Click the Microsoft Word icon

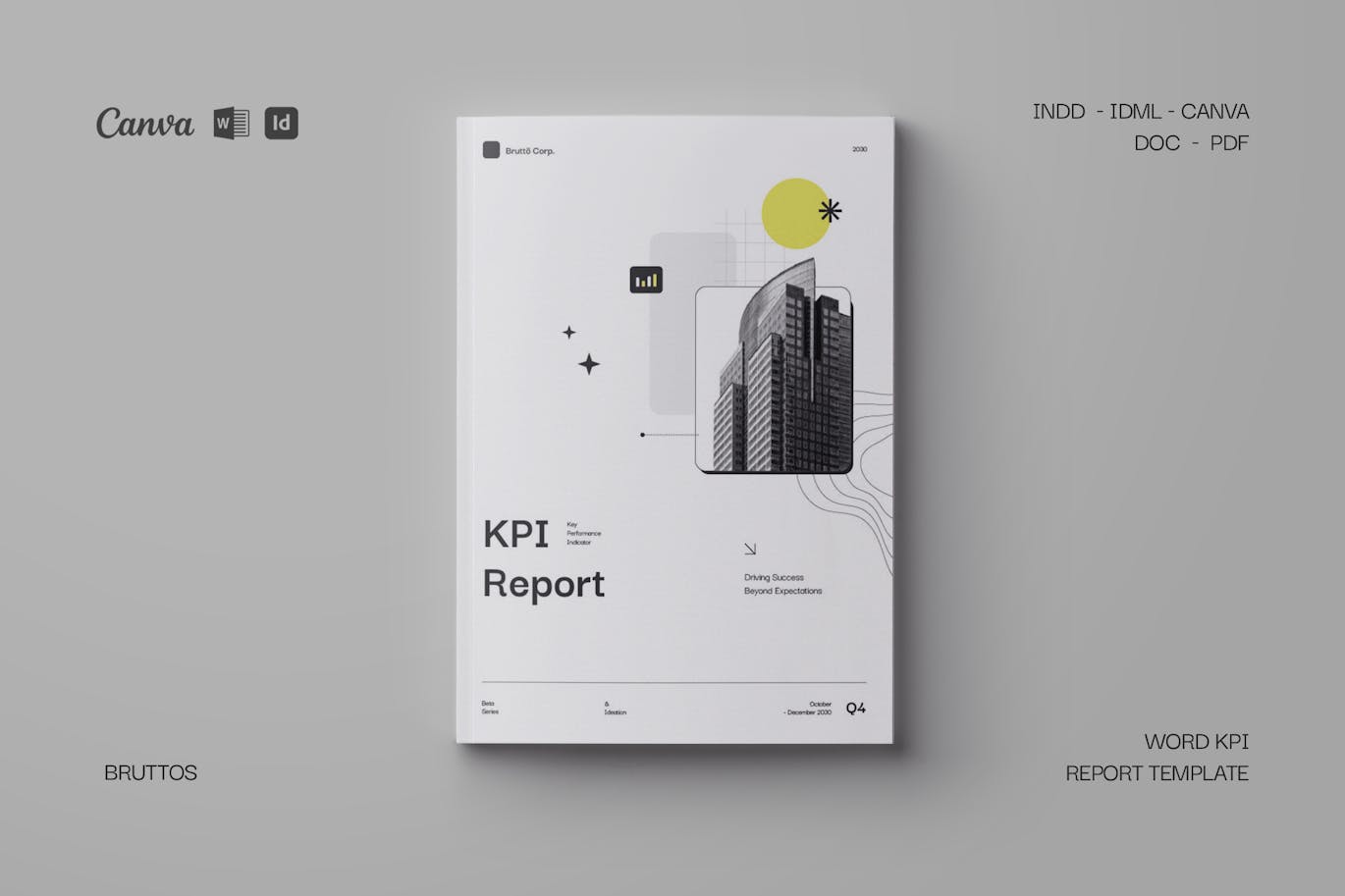click(232, 123)
